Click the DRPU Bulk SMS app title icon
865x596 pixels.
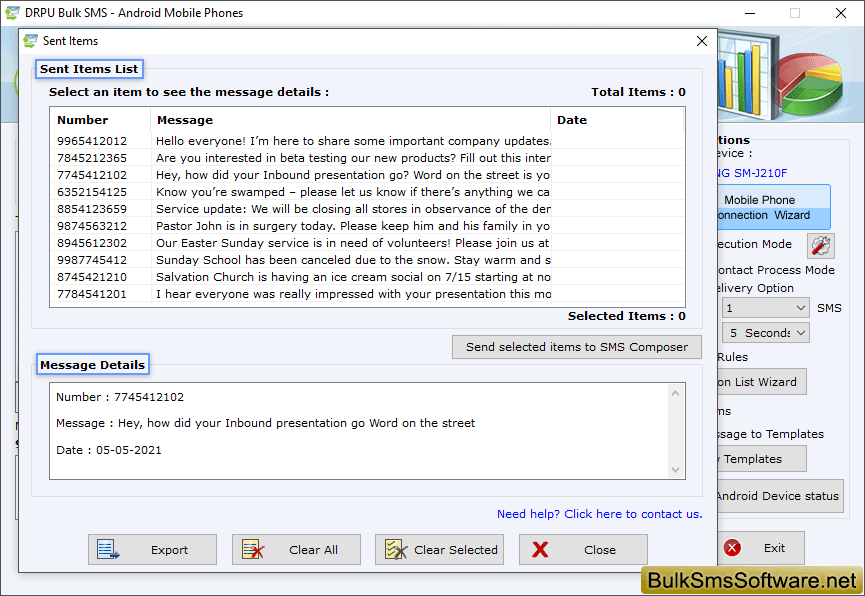tap(12, 13)
